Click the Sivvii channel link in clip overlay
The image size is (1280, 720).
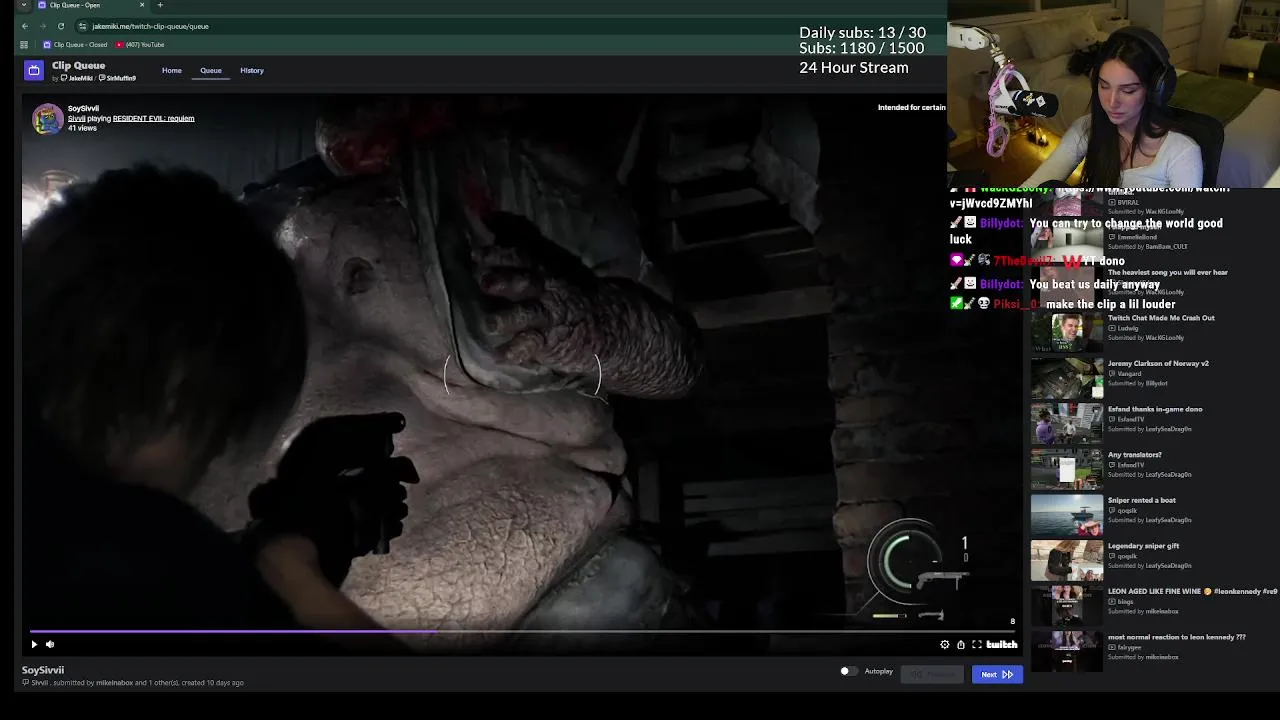(76, 118)
